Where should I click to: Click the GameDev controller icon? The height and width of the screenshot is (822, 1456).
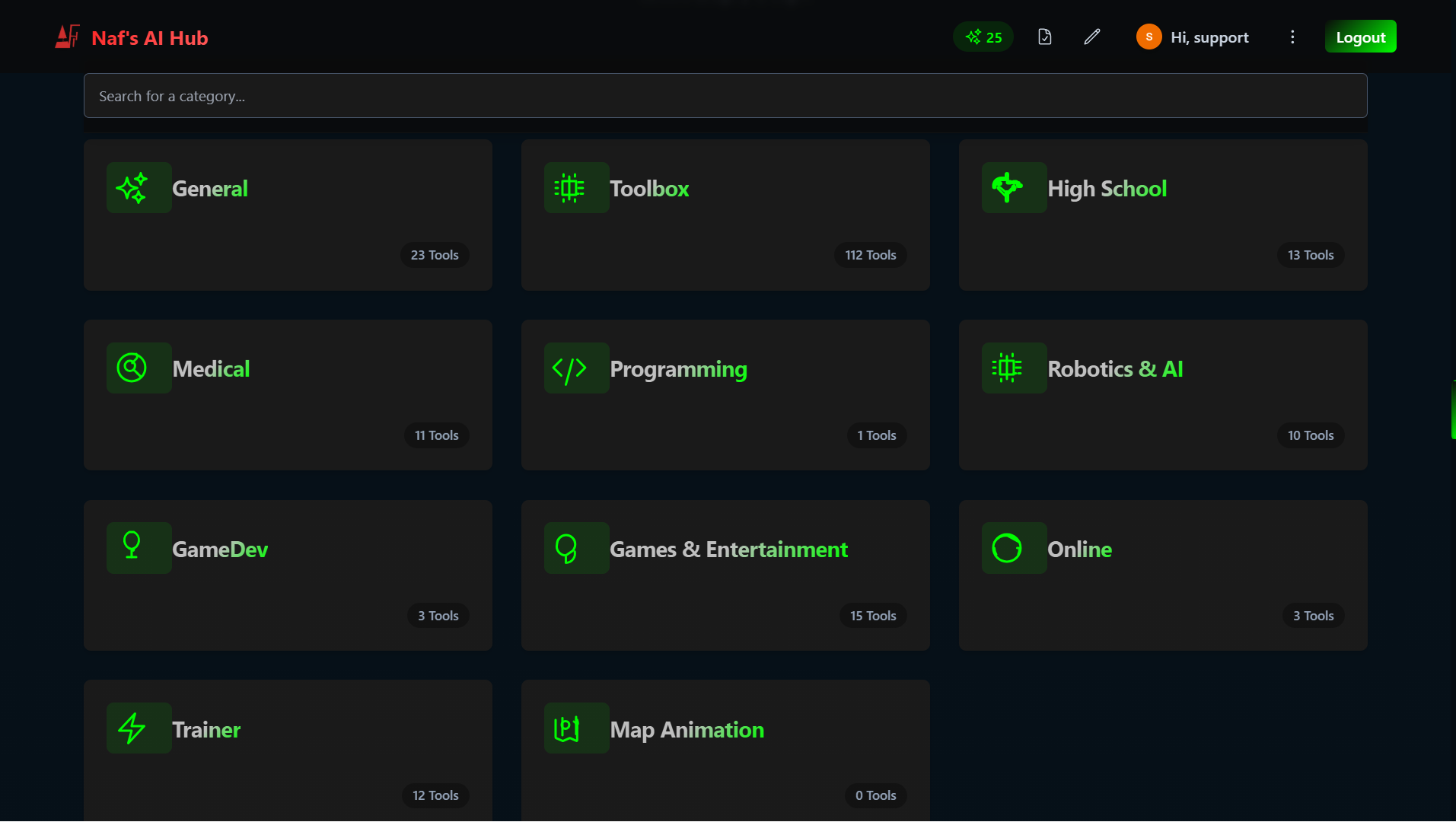[x=138, y=547]
